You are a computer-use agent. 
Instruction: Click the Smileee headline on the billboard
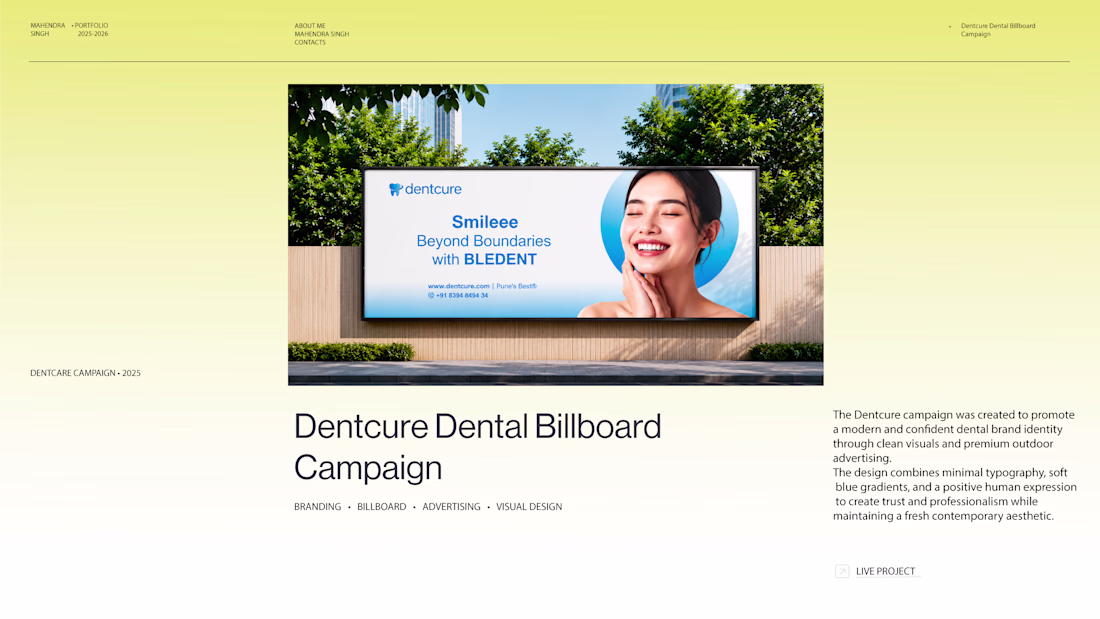pos(485,222)
